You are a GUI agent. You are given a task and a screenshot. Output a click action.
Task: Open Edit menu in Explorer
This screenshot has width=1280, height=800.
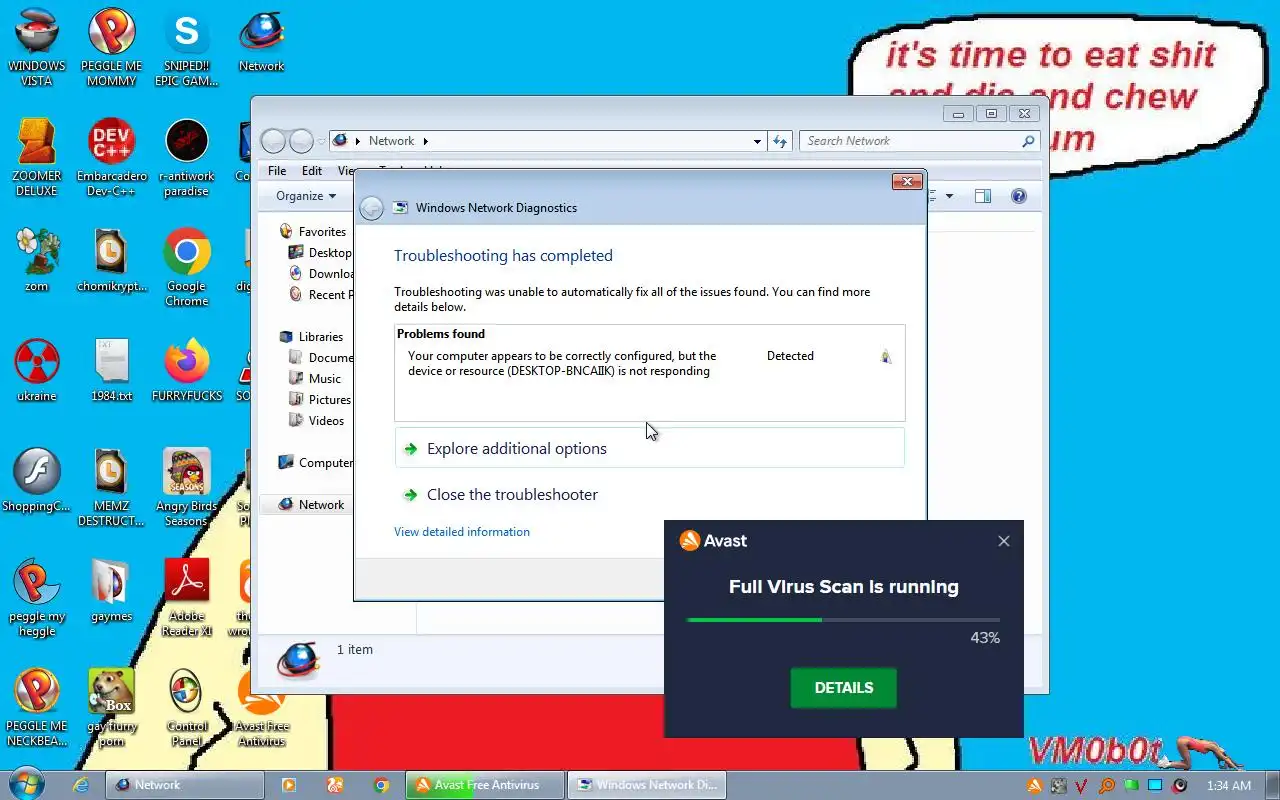pyautogui.click(x=312, y=171)
